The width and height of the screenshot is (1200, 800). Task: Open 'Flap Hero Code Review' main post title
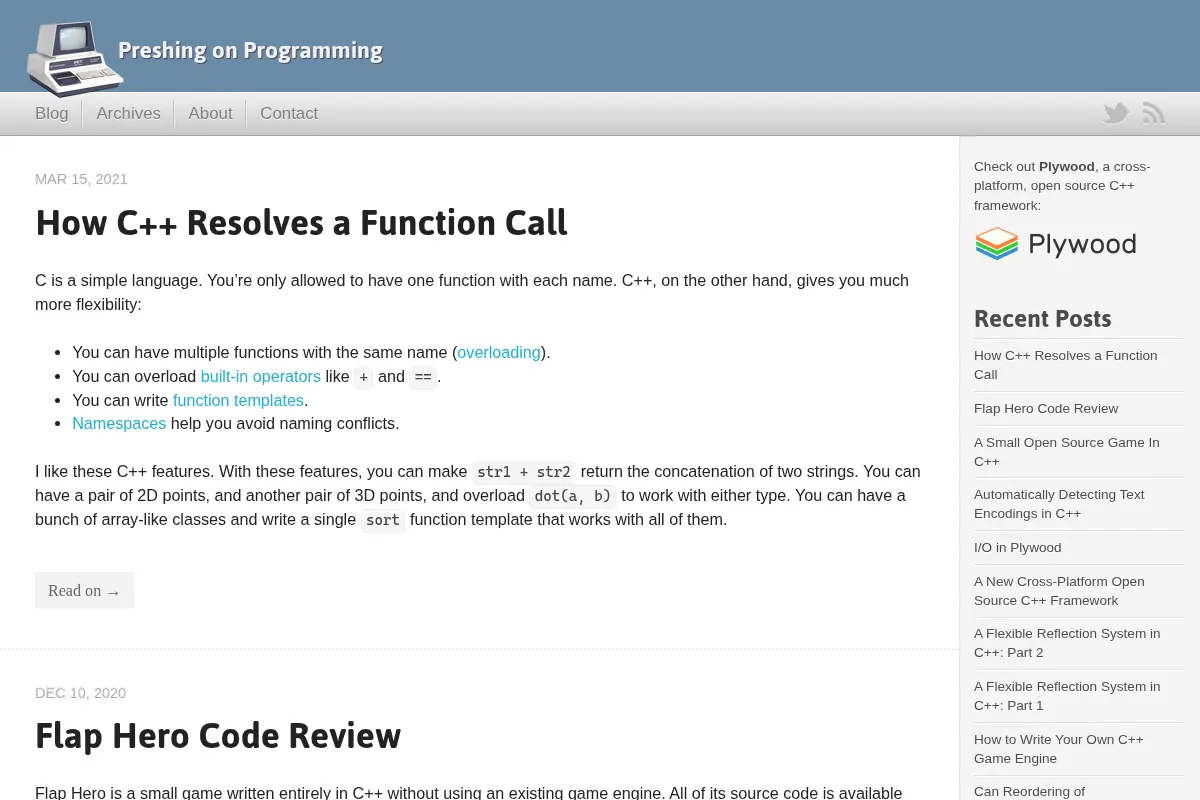[218, 735]
